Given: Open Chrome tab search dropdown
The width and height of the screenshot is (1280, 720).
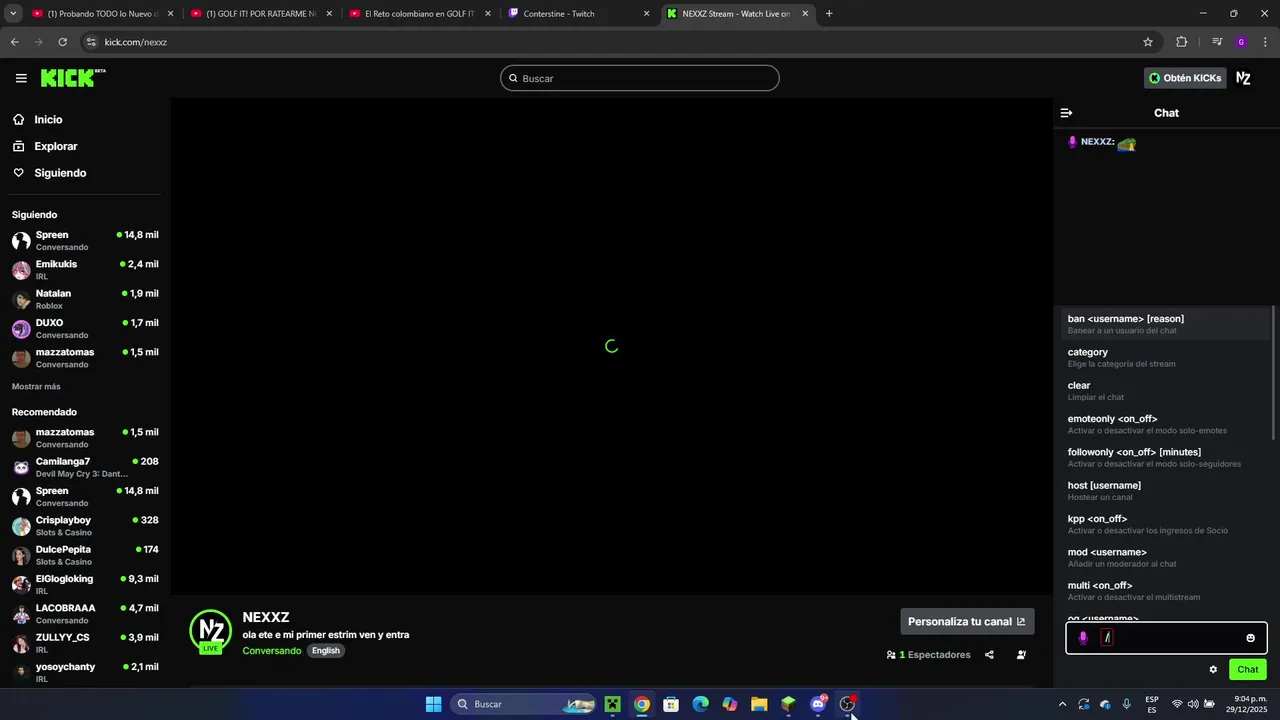Looking at the screenshot, I should [13, 14].
